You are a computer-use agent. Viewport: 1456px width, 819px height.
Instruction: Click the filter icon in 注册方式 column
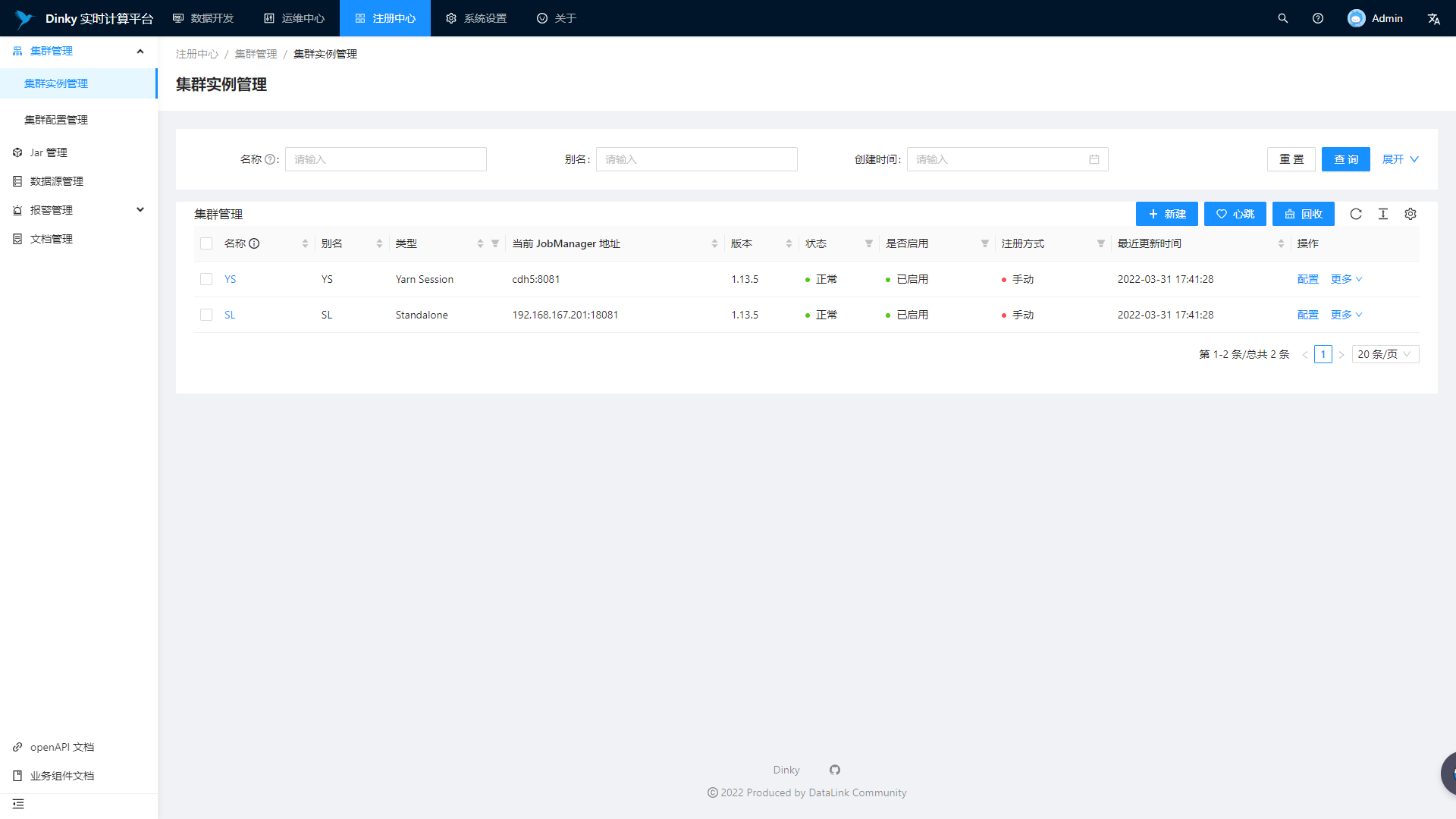tap(1101, 243)
